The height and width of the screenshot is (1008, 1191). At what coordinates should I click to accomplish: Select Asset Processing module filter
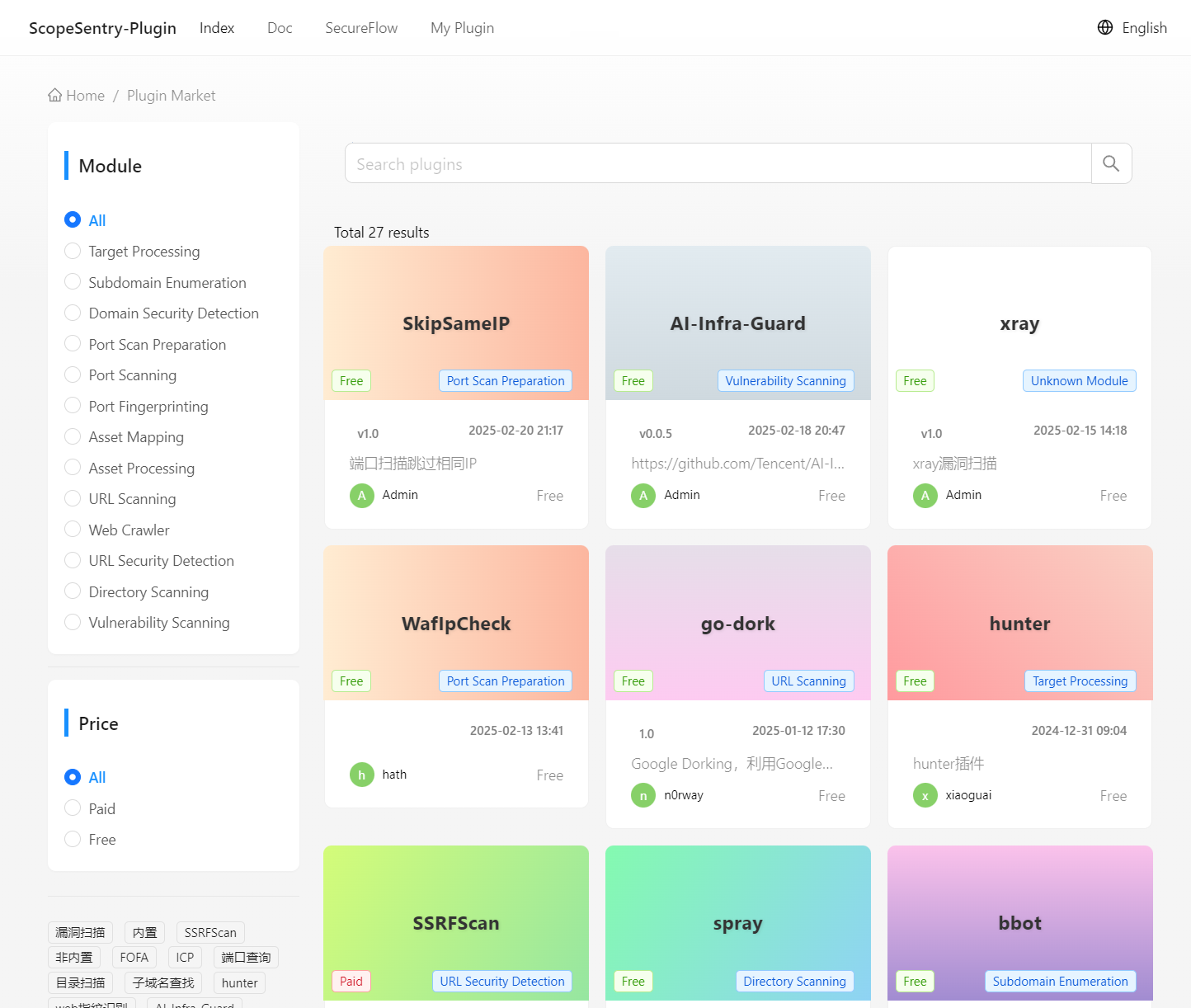[129, 468]
